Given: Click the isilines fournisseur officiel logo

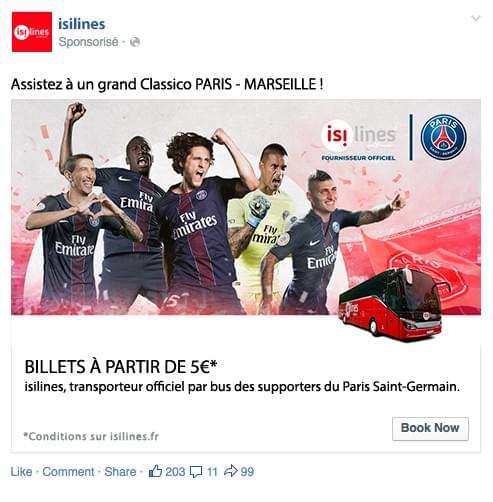Looking at the screenshot, I should pyautogui.click(x=359, y=141).
